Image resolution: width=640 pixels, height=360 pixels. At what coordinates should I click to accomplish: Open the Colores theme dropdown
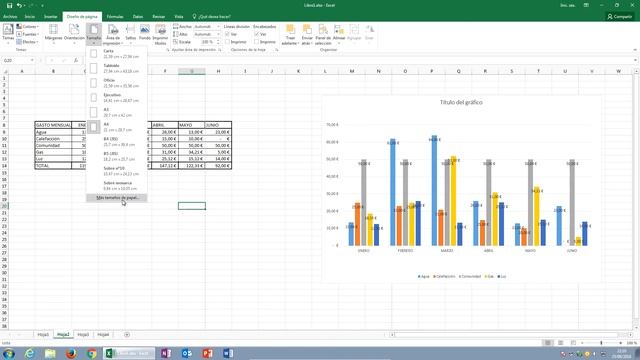tap(28, 27)
